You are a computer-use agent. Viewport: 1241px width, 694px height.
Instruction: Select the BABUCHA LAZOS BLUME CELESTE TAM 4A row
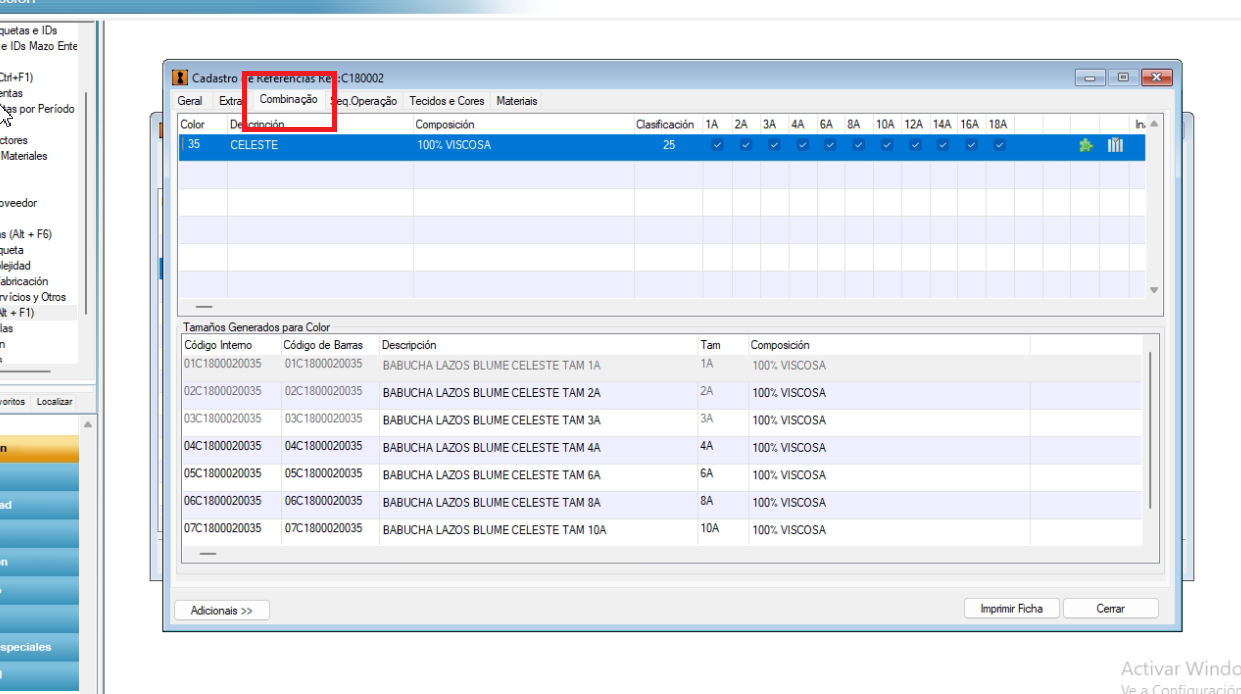661,448
